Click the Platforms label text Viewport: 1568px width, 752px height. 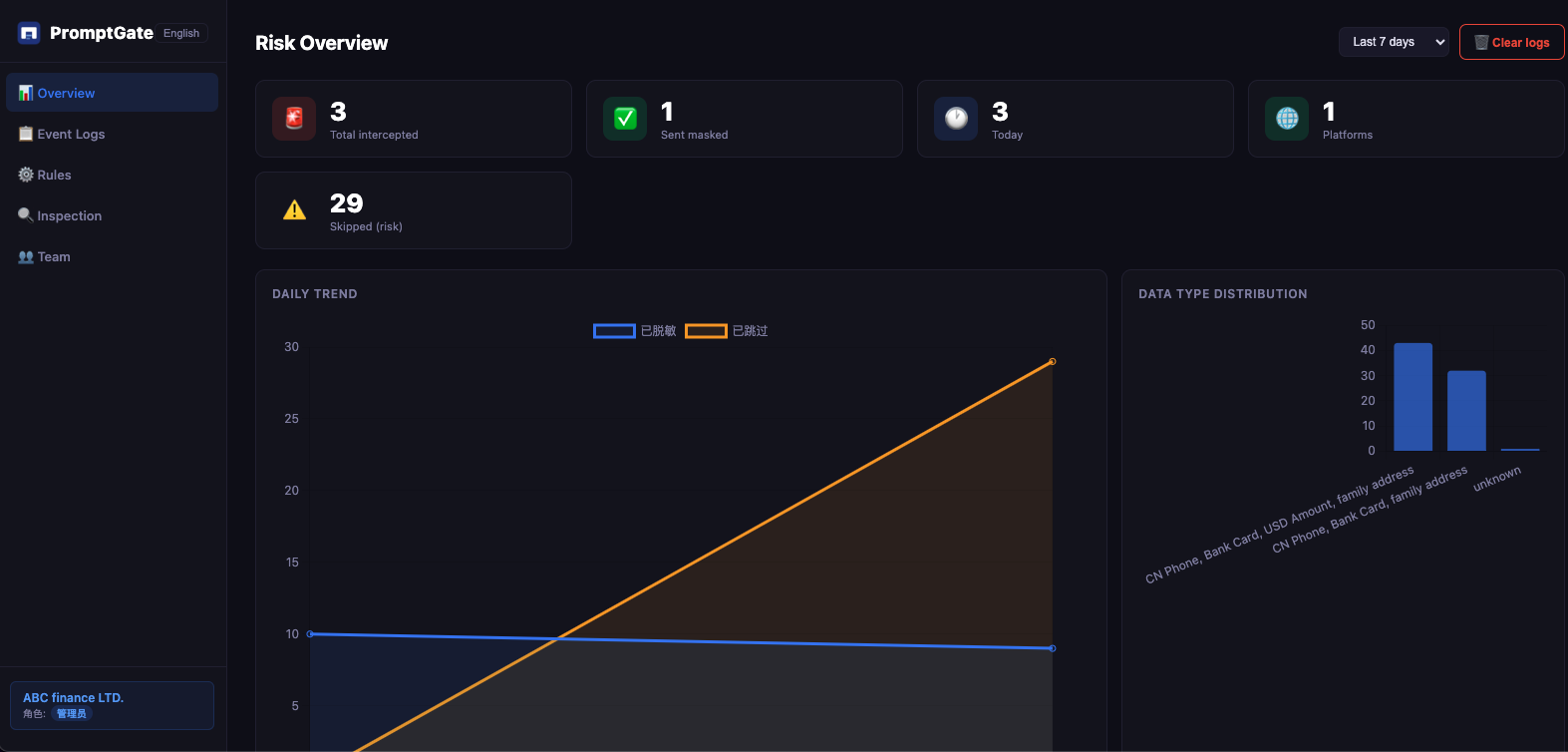[1348, 135]
